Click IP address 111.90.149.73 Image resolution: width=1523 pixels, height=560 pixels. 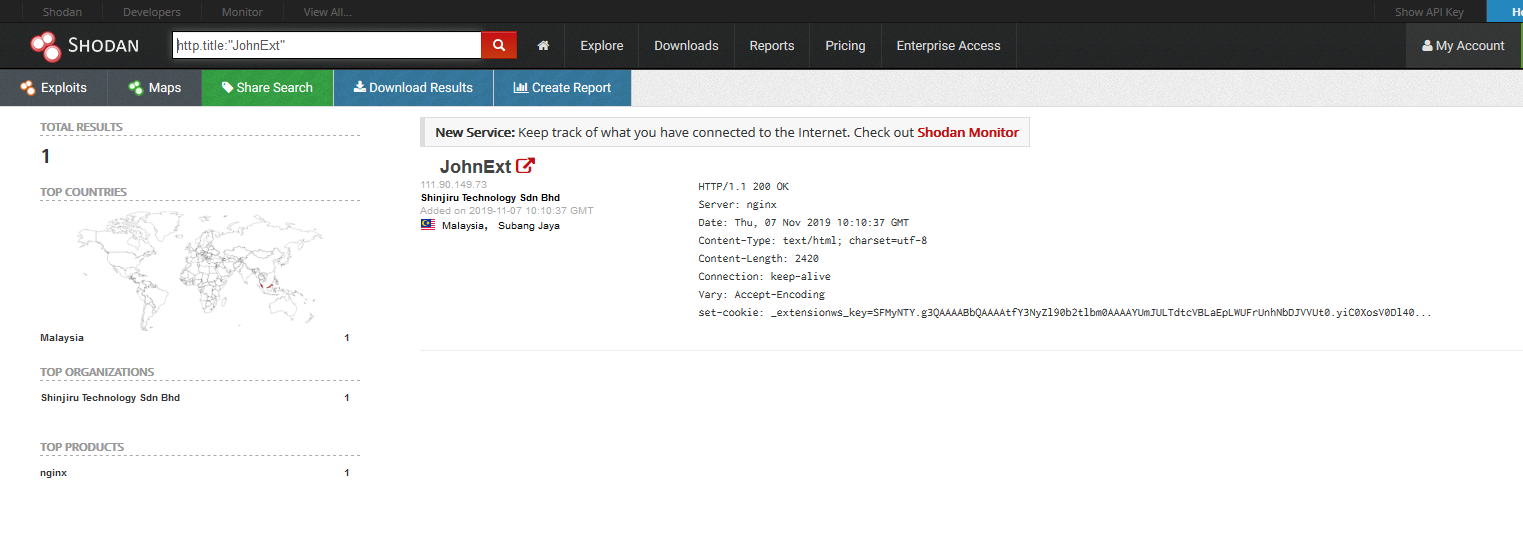click(x=454, y=185)
